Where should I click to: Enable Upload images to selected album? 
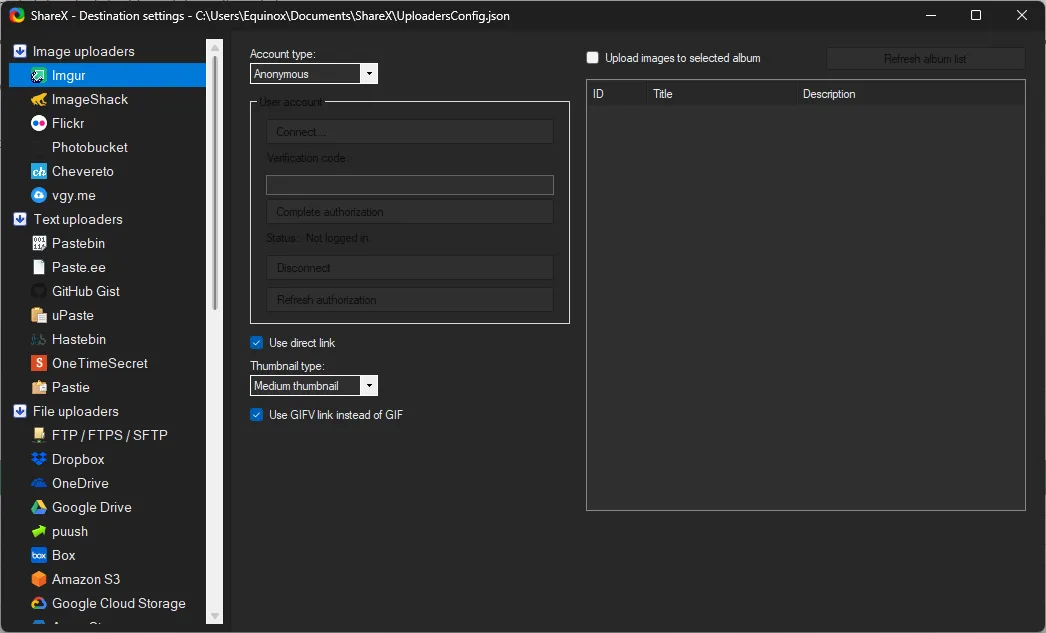(x=593, y=58)
